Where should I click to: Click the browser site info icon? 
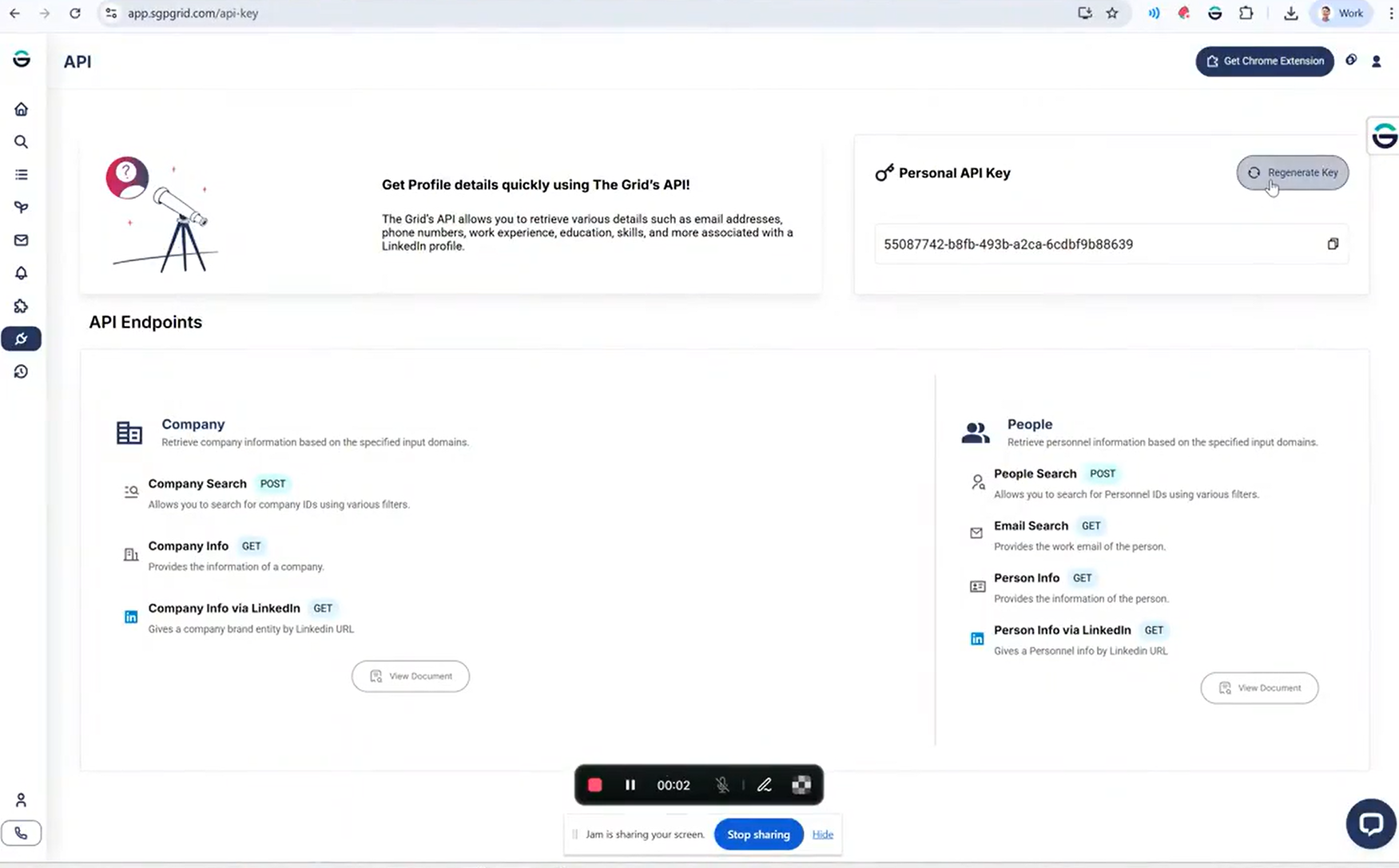[111, 13]
